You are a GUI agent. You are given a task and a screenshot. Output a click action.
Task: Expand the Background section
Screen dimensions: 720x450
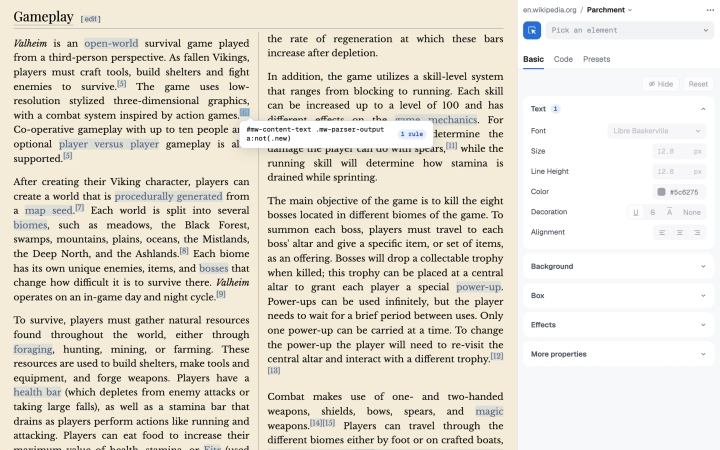(x=618, y=266)
